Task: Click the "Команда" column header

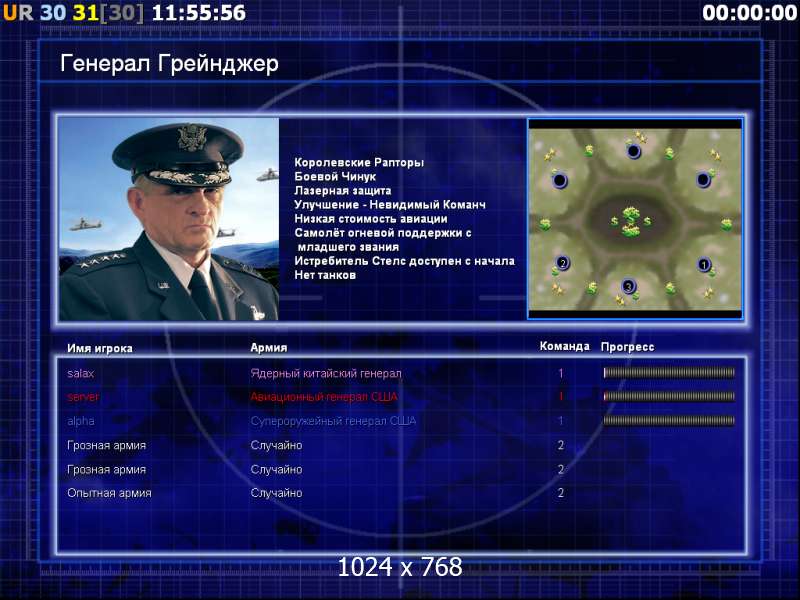Action: coord(564,346)
